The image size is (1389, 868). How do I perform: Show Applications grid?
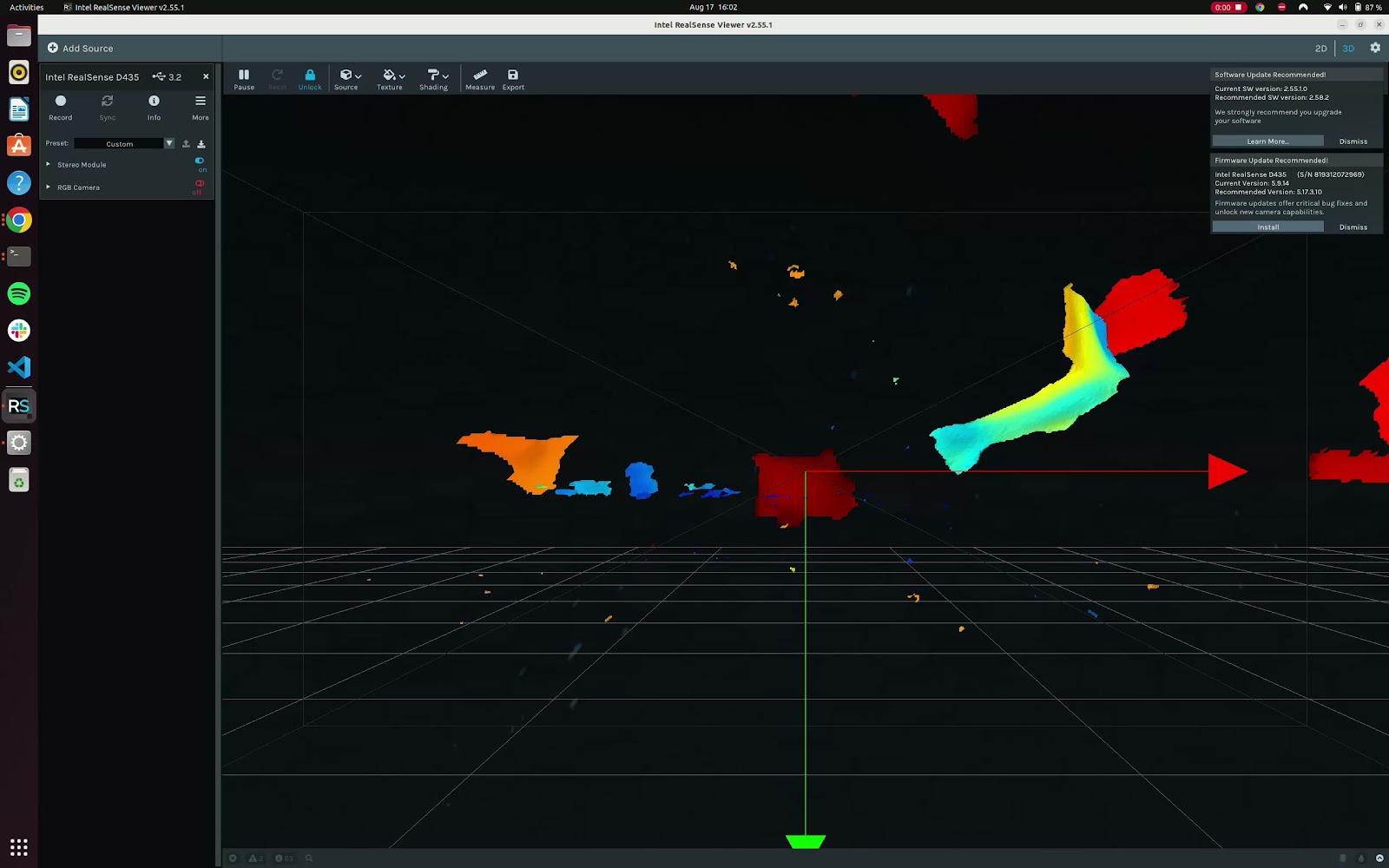click(19, 847)
